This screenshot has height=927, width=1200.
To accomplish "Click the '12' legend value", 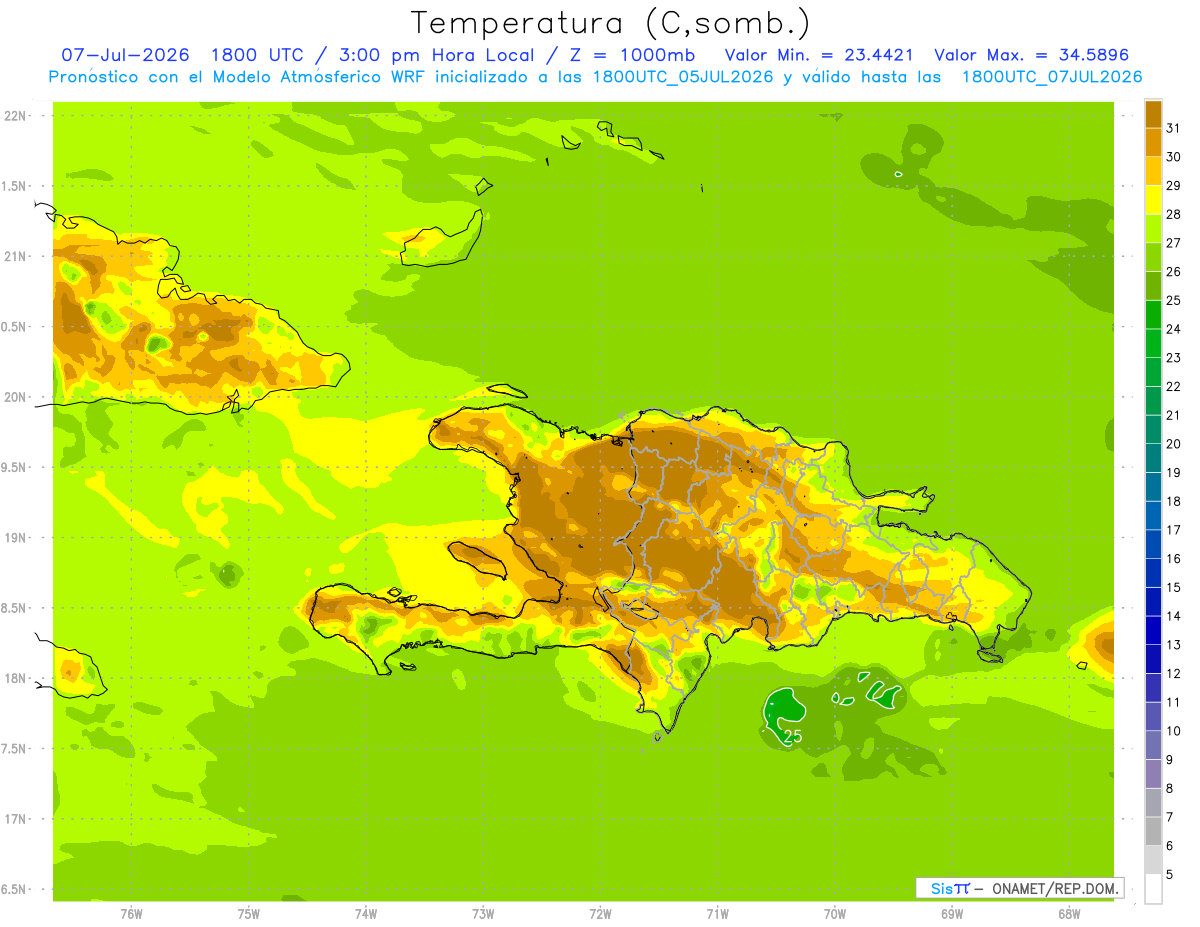I will point(1174,673).
